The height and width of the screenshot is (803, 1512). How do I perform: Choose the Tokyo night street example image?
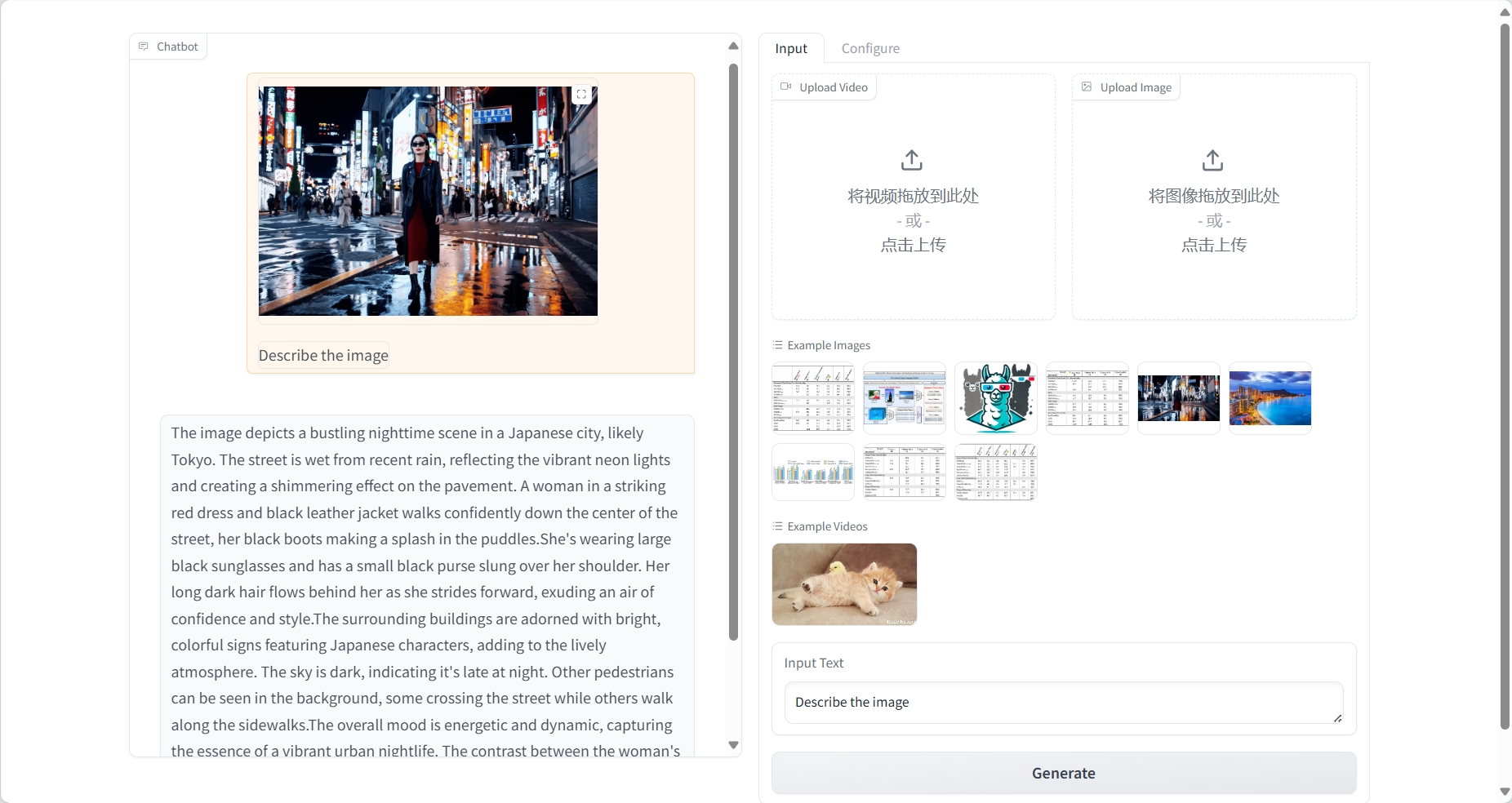click(1178, 398)
